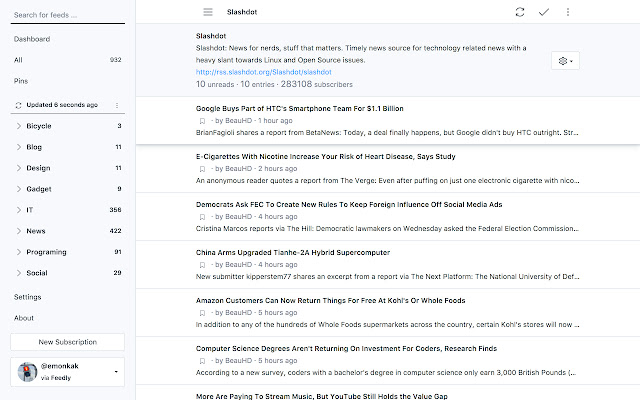Screen dimensions: 640x400
Task: Open the rss.slashdot.org feed link
Action: pyautogui.click(x=263, y=72)
